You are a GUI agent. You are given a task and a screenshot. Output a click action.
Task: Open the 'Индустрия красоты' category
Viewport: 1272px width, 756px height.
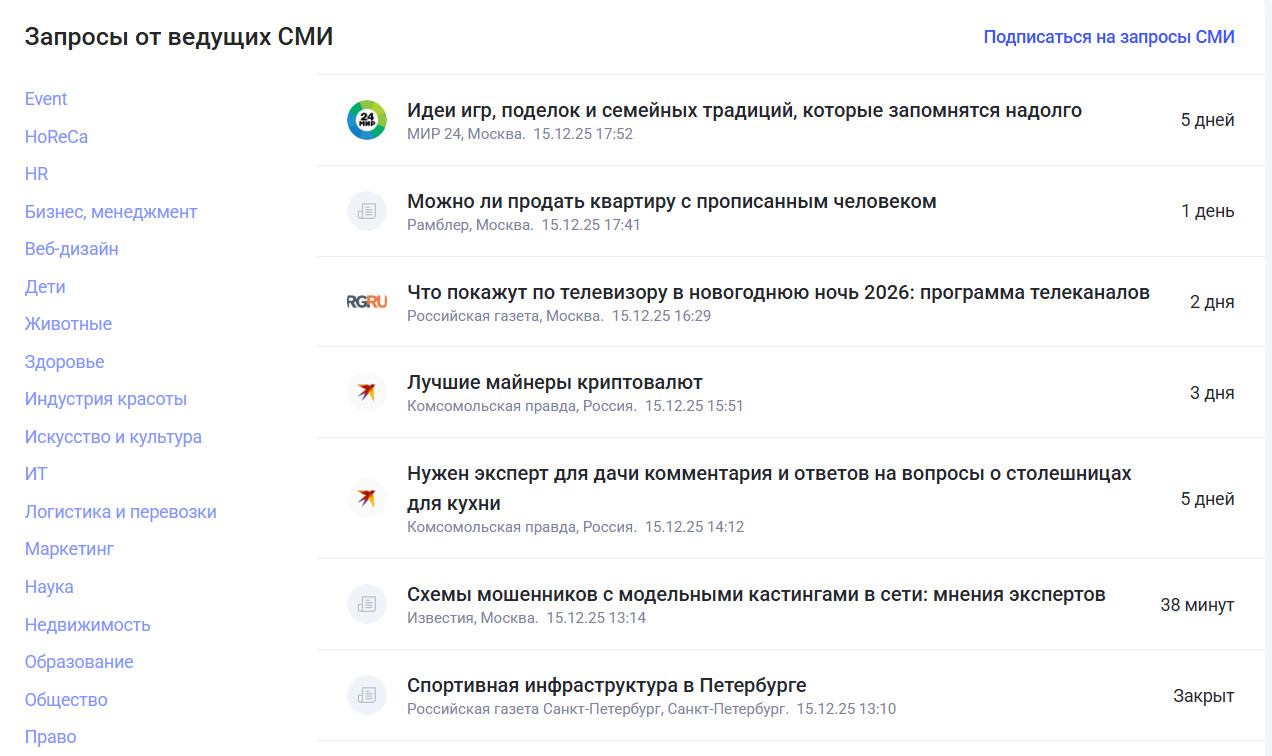click(106, 399)
